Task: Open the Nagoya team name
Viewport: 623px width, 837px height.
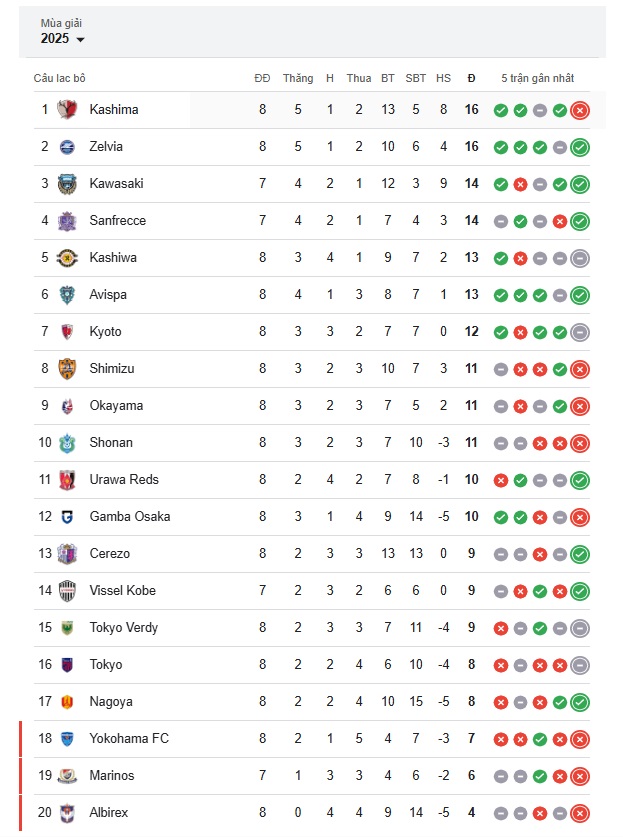Action: click(x=111, y=701)
